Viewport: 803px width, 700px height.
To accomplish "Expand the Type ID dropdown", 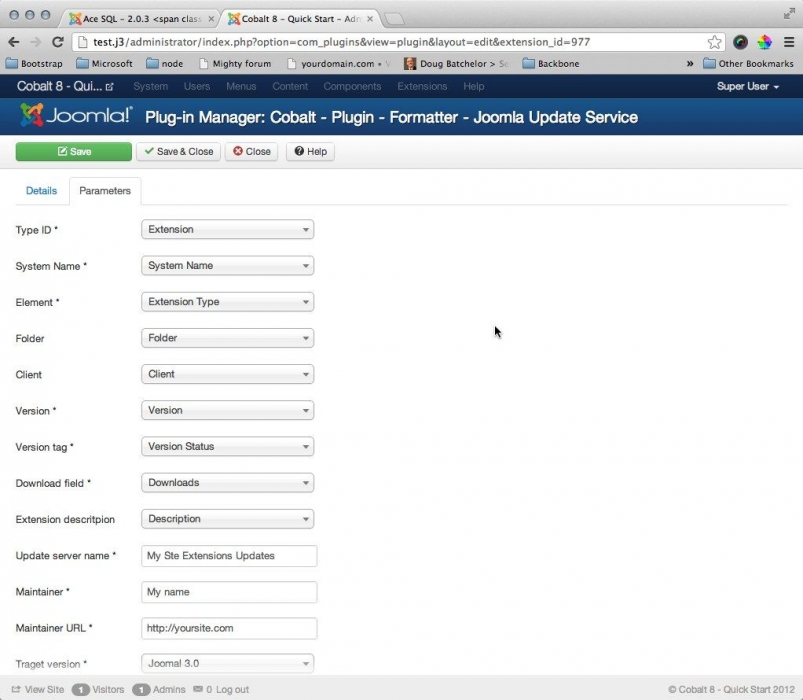I will [228, 230].
